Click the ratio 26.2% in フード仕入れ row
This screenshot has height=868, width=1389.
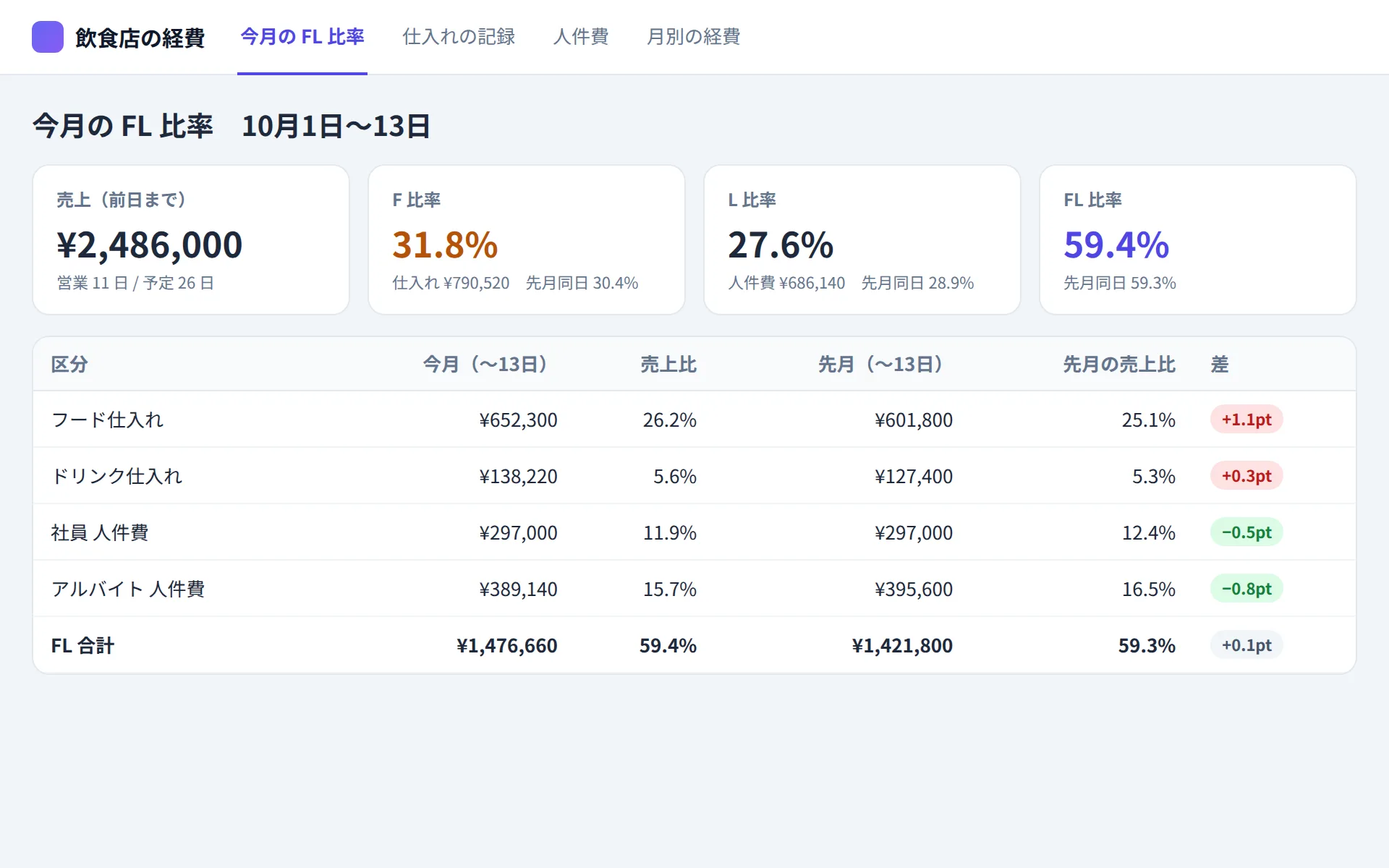[x=670, y=420]
